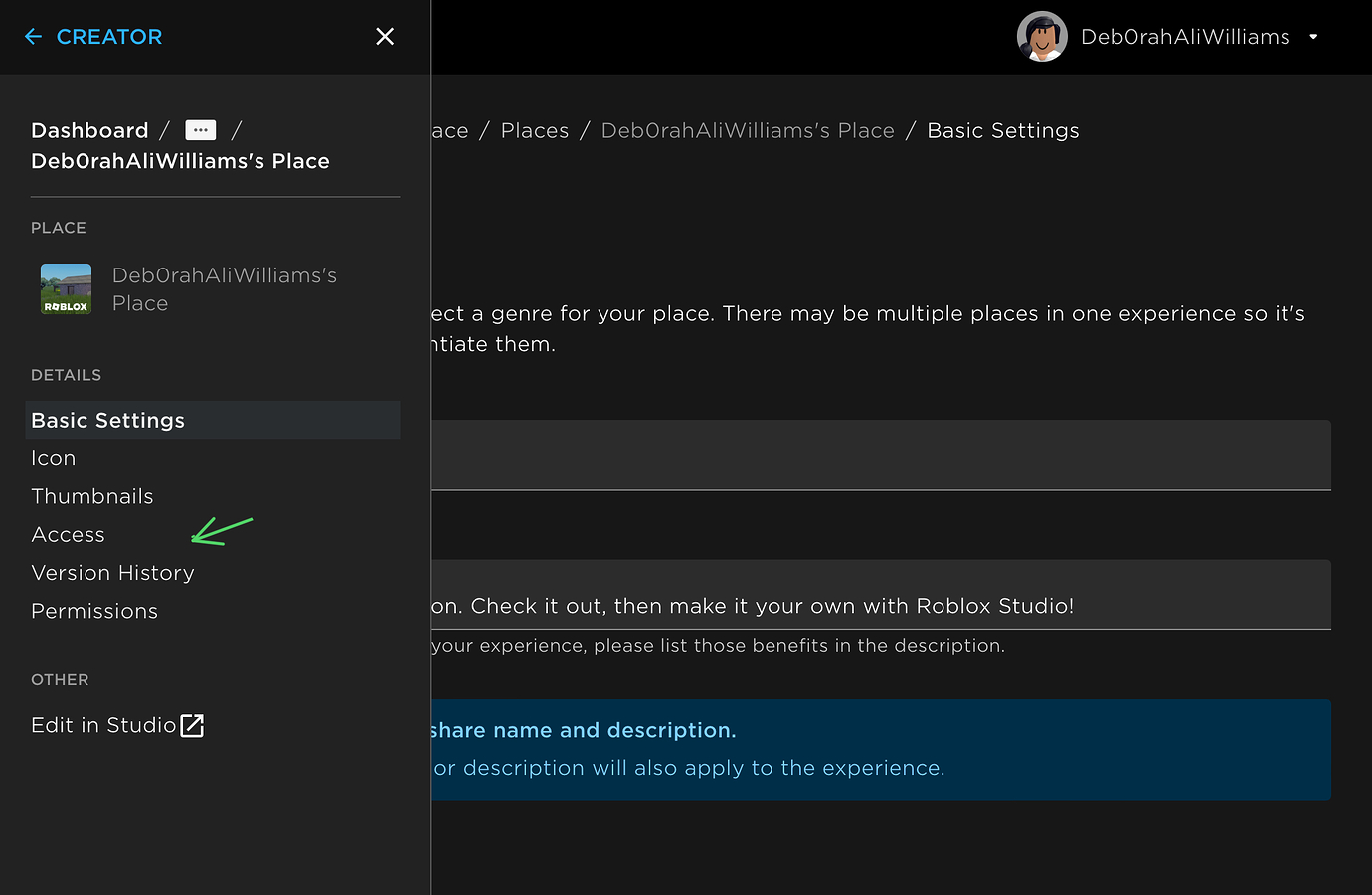Screen dimensions: 1372x895
Task: Open the Thumbnails settings page
Action: (x=92, y=496)
